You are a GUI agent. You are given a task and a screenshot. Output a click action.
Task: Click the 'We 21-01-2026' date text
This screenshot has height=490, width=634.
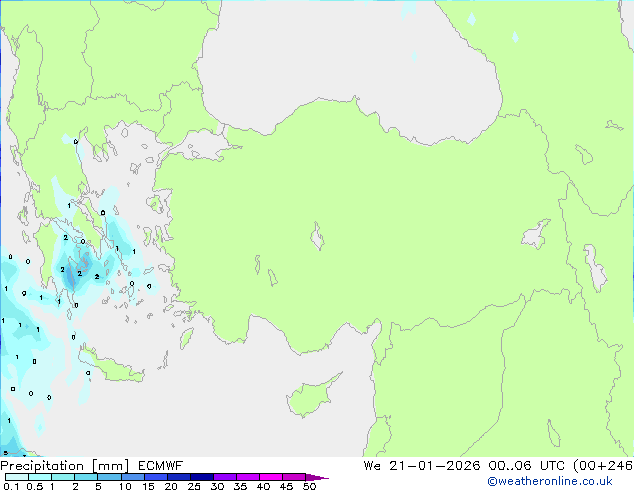tap(422, 466)
